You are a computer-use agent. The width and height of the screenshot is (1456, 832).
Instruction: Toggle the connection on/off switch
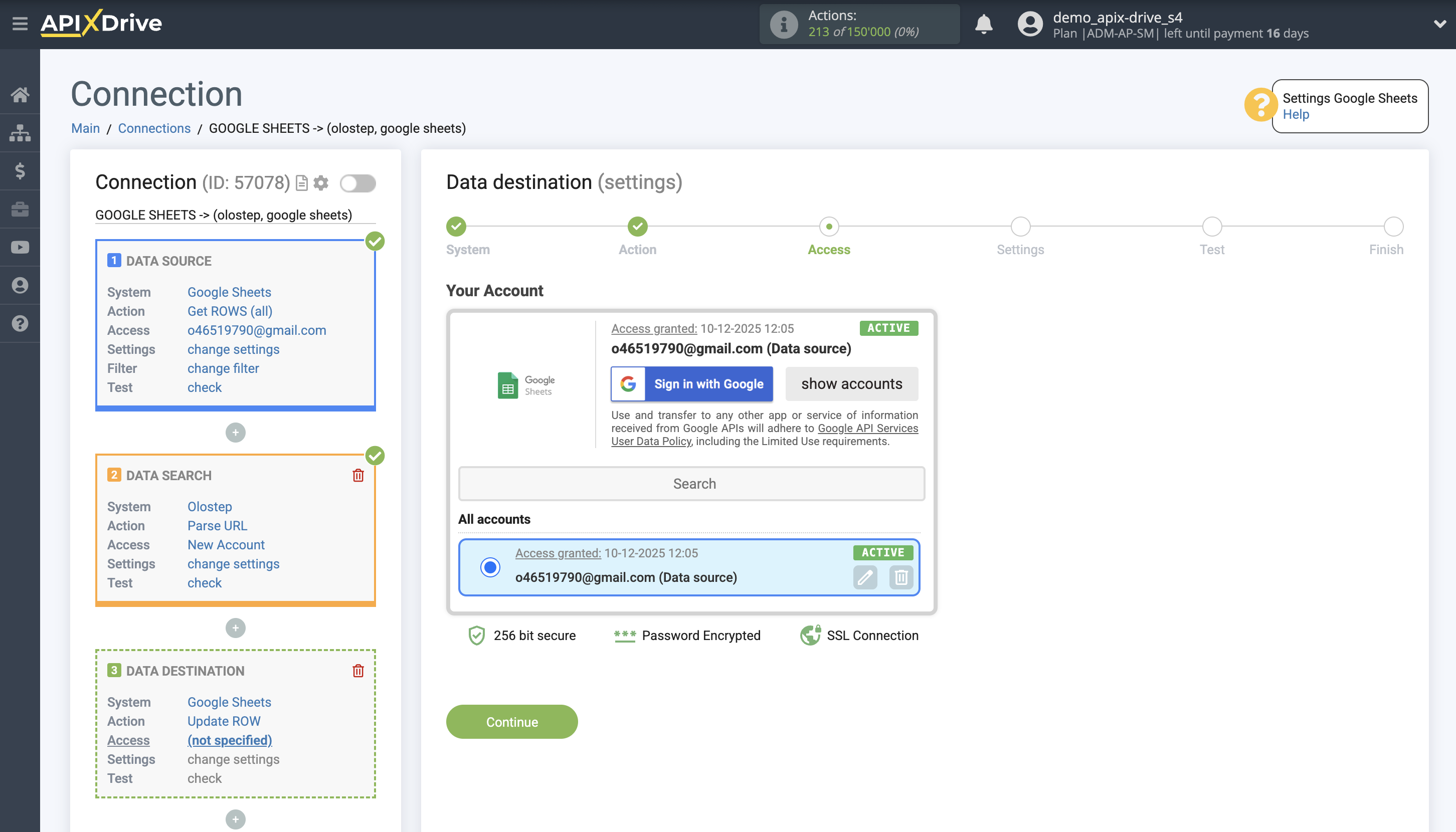tap(358, 183)
